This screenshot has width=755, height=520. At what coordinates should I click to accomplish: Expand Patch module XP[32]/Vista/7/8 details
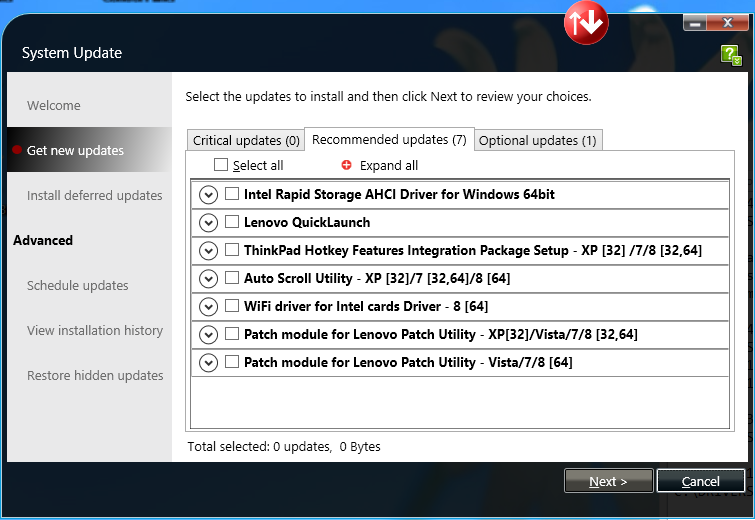pyautogui.click(x=208, y=335)
